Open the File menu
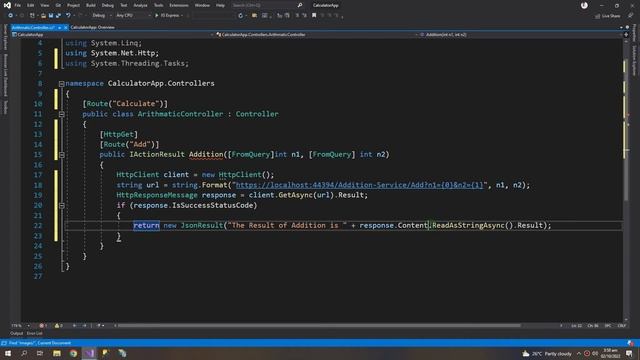 pyautogui.click(x=18, y=5)
